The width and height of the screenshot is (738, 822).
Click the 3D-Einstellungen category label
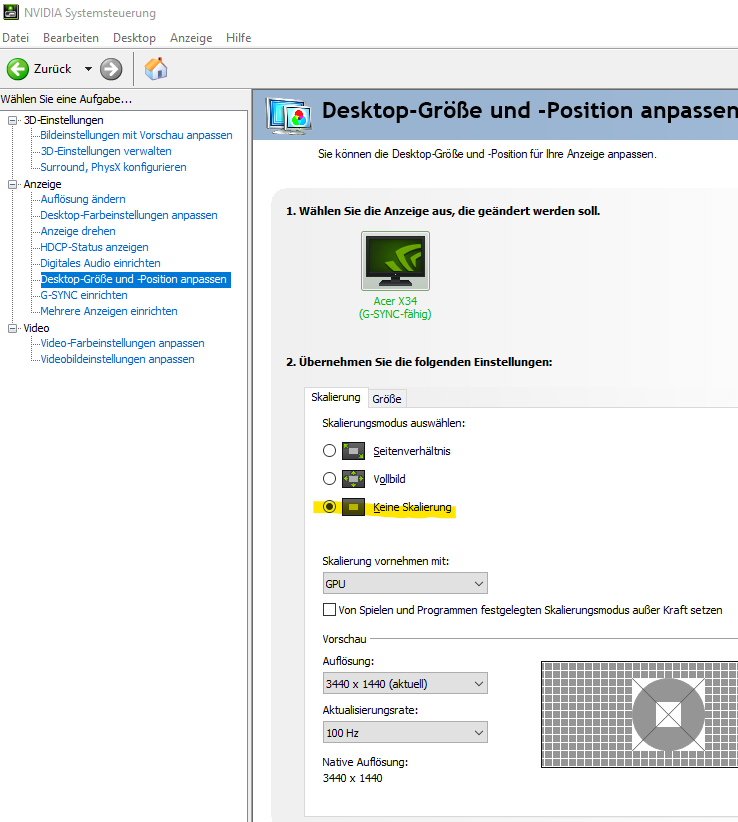point(63,121)
